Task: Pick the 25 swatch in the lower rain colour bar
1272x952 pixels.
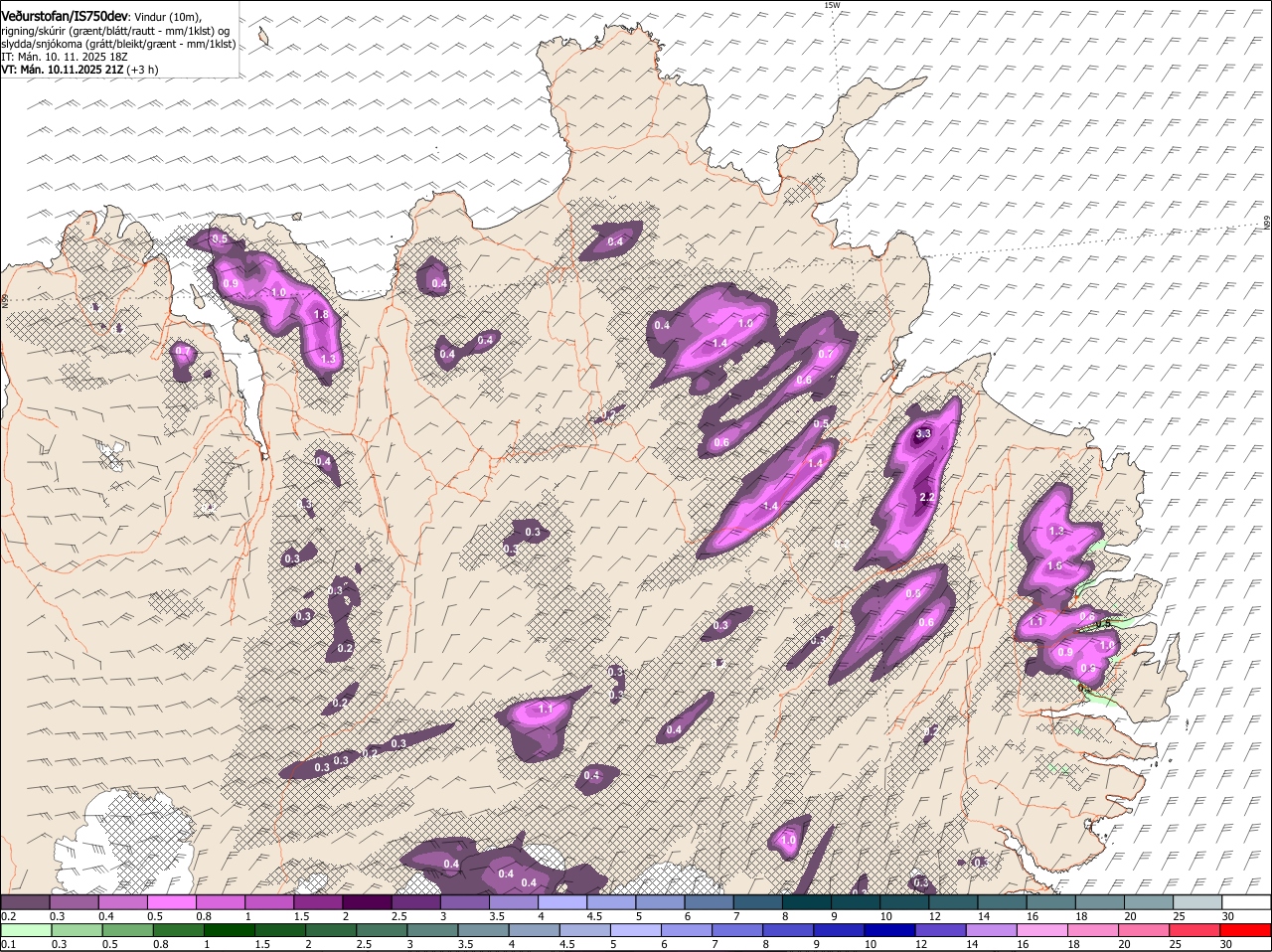Action: click(x=1195, y=931)
